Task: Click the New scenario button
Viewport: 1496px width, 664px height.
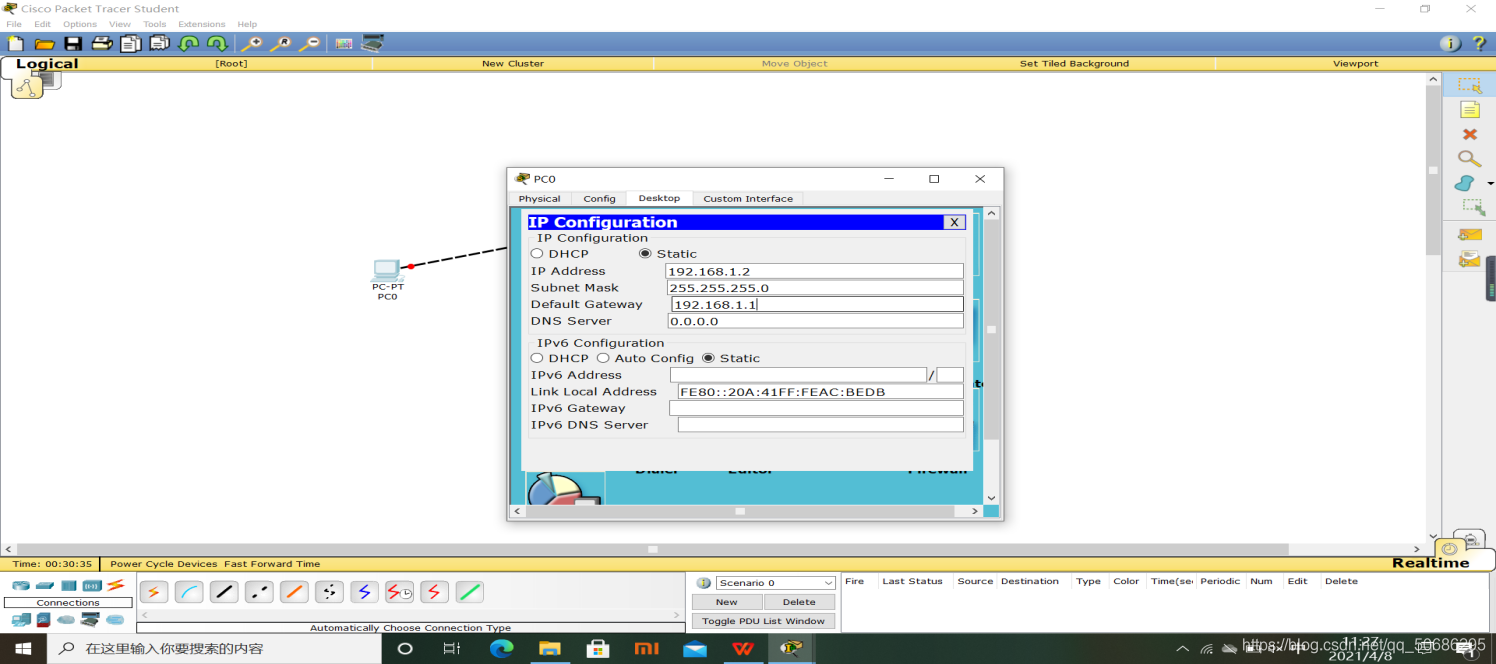Action: (727, 602)
